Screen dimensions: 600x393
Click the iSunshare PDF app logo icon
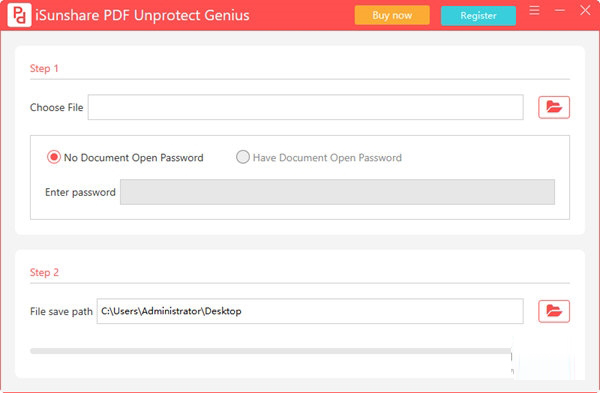click(19, 15)
